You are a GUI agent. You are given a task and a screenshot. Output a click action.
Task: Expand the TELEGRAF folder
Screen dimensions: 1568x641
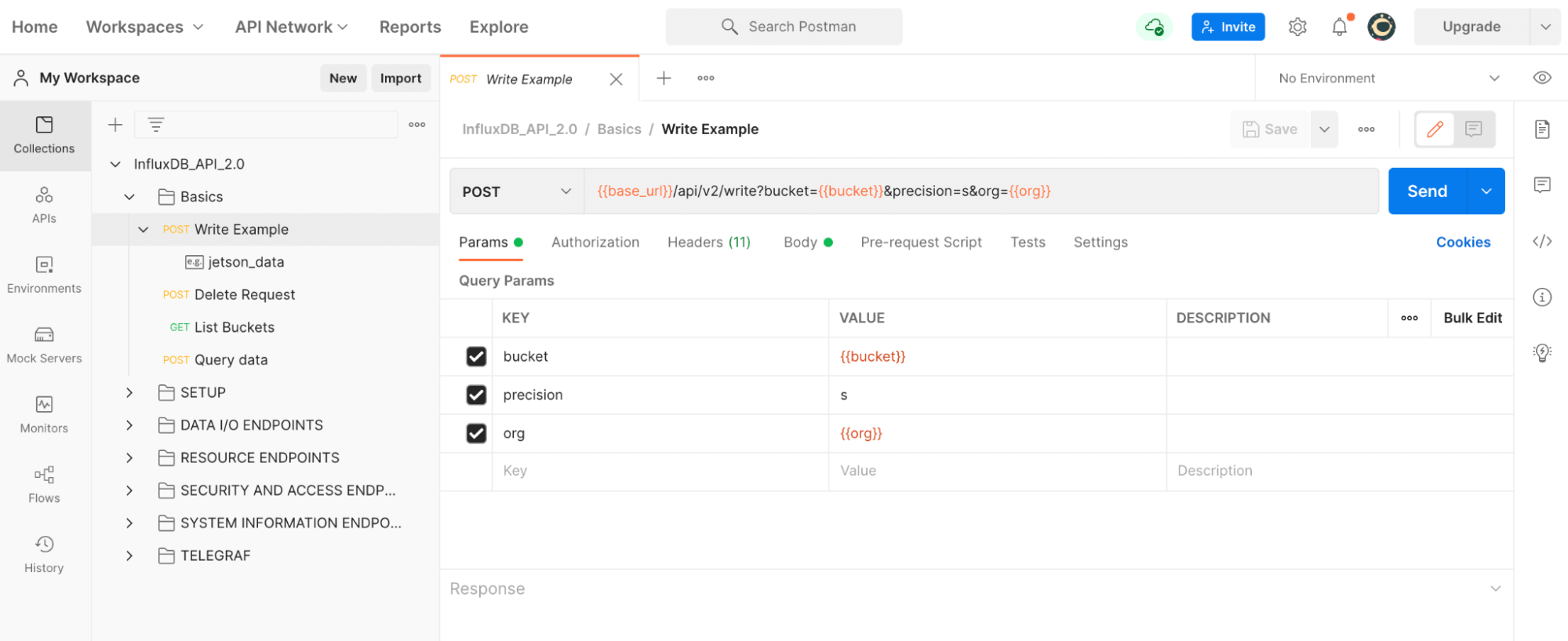pos(129,555)
